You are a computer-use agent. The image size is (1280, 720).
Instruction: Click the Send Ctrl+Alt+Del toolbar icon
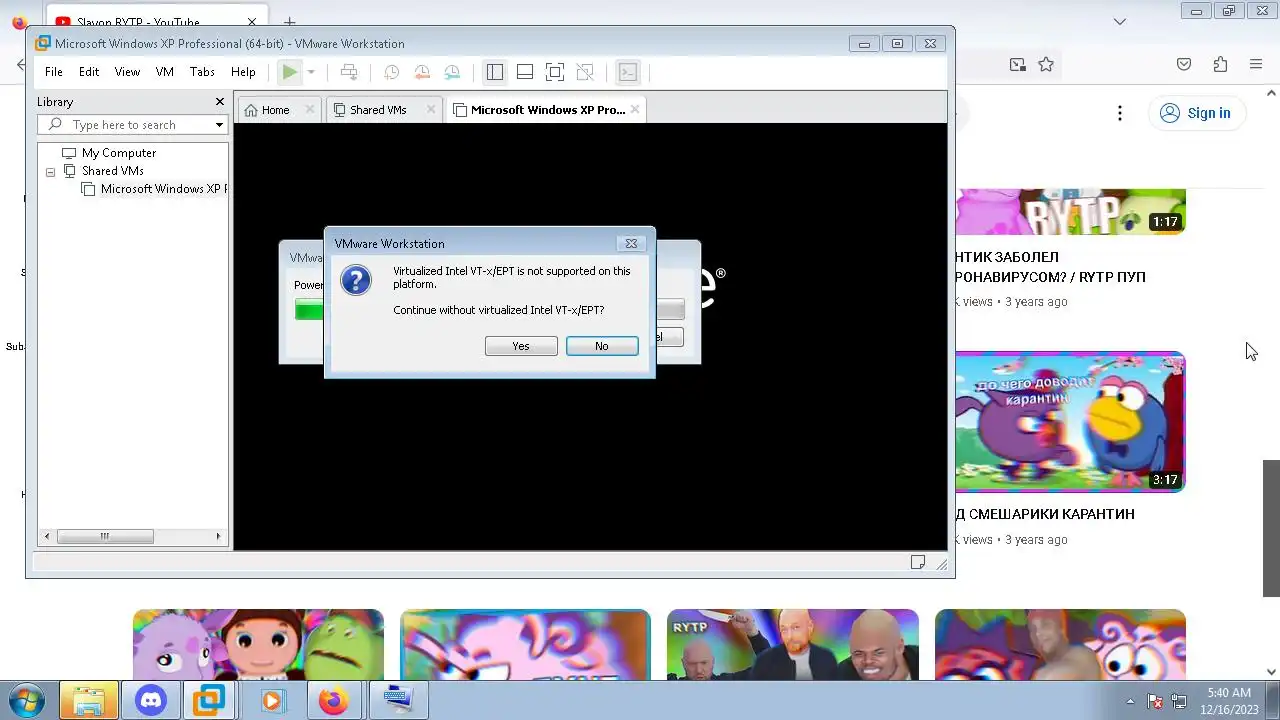(349, 72)
